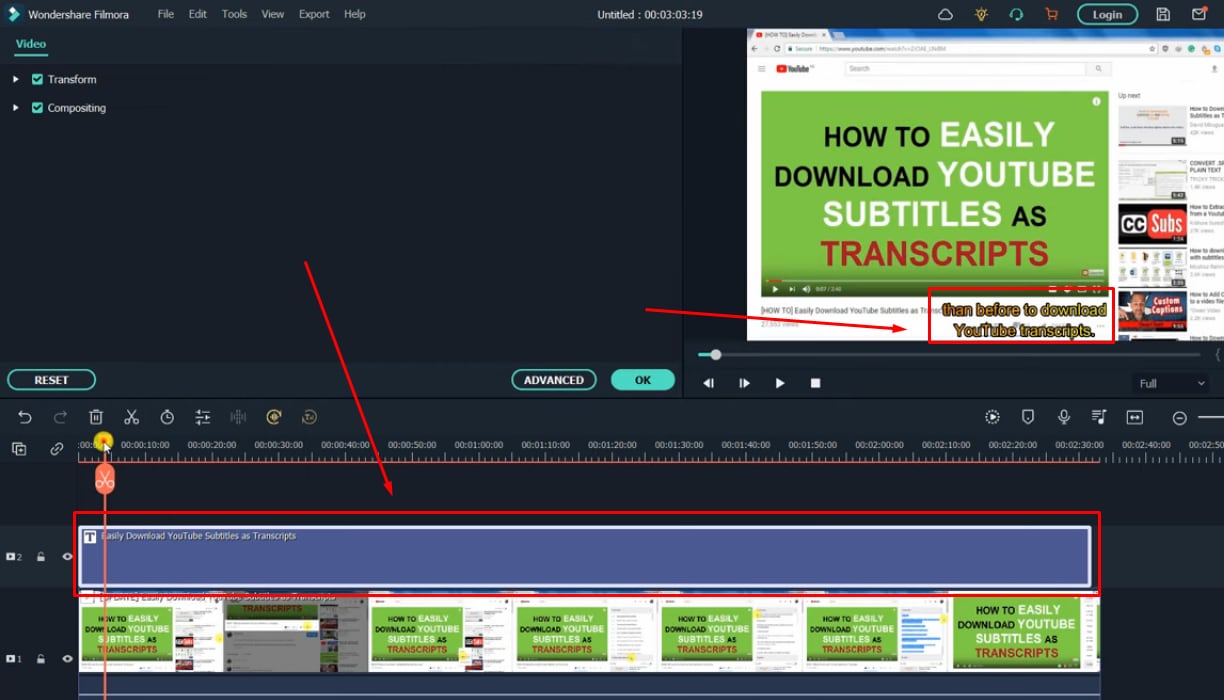This screenshot has height=700, width=1224.
Task: Click the T text icon on title clip
Action: click(x=90, y=537)
